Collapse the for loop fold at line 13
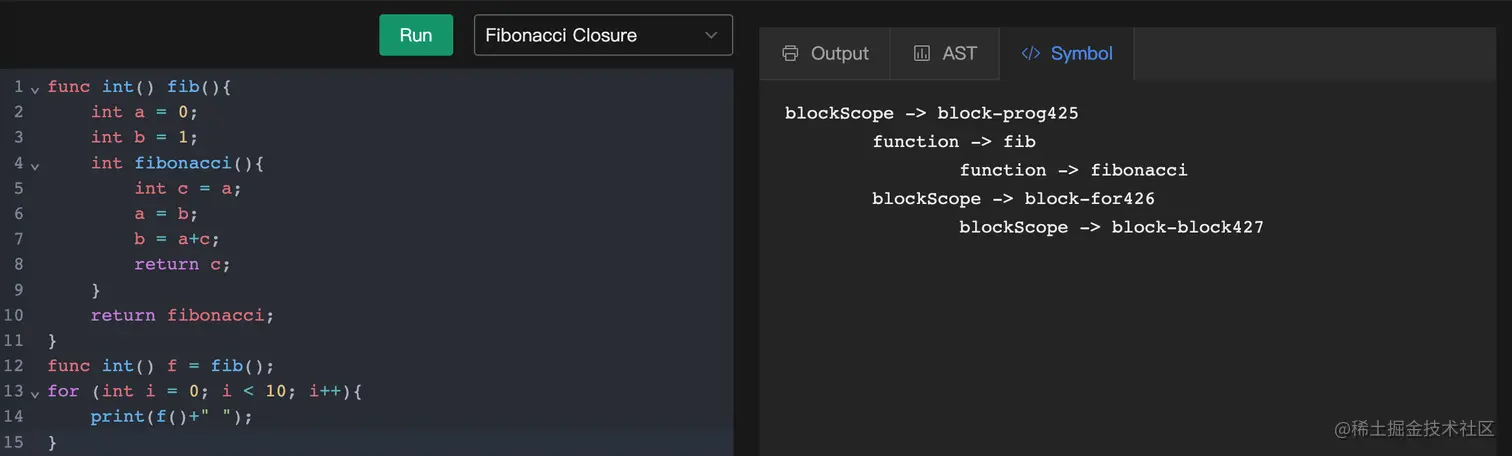 (35, 393)
